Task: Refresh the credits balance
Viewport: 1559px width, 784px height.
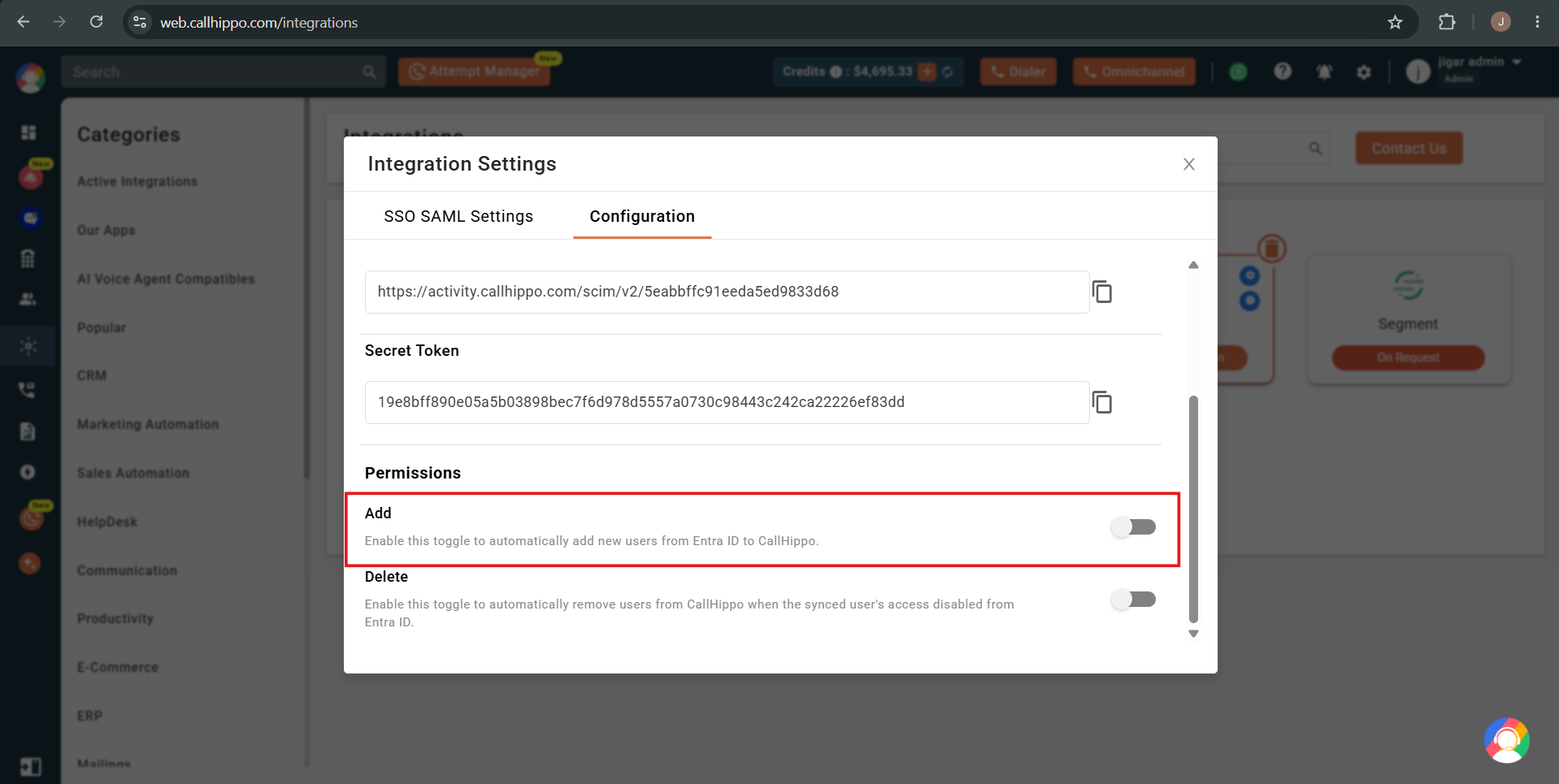Action: coord(948,71)
